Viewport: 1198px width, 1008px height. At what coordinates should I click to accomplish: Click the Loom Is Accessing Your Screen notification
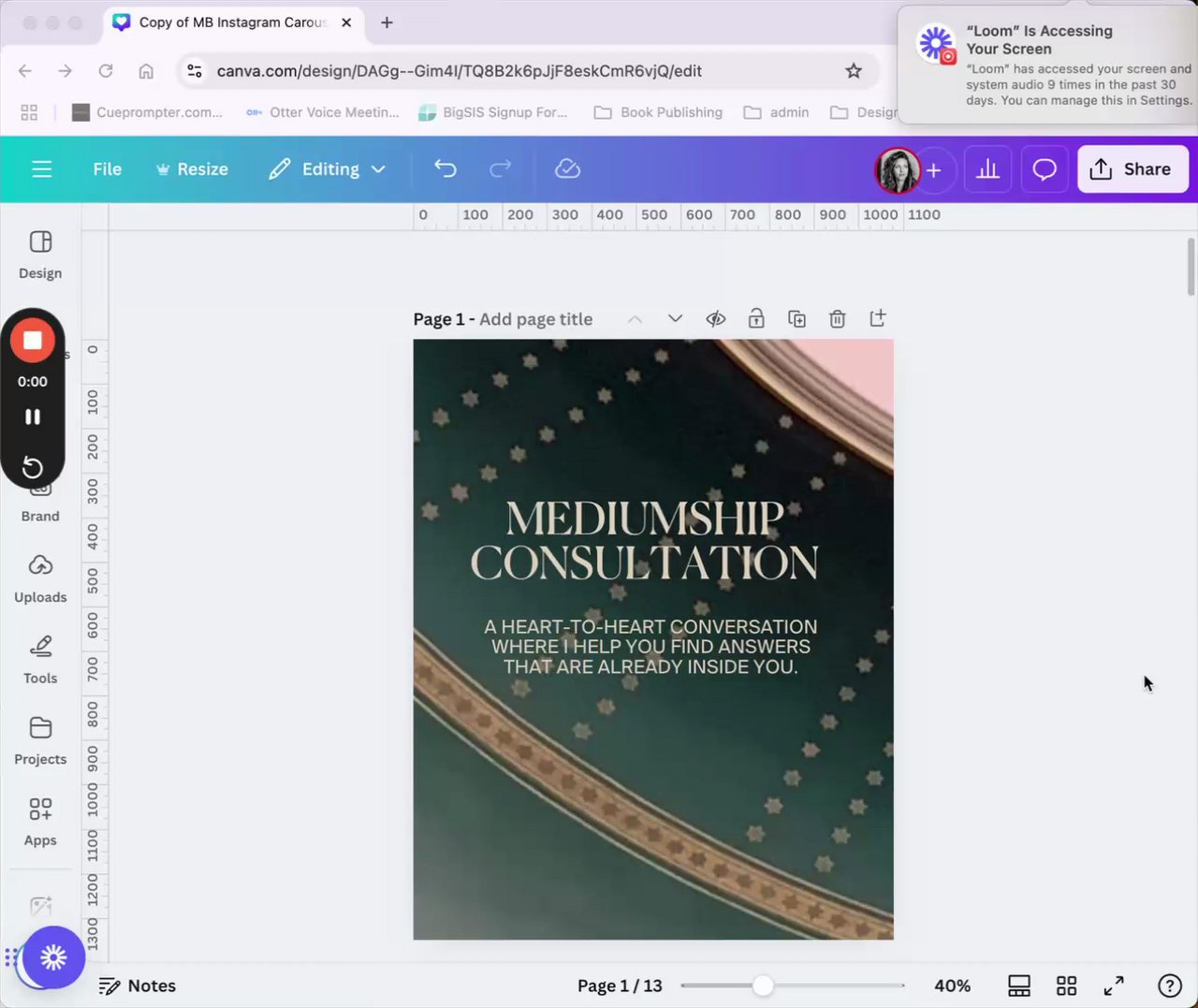point(1048,66)
